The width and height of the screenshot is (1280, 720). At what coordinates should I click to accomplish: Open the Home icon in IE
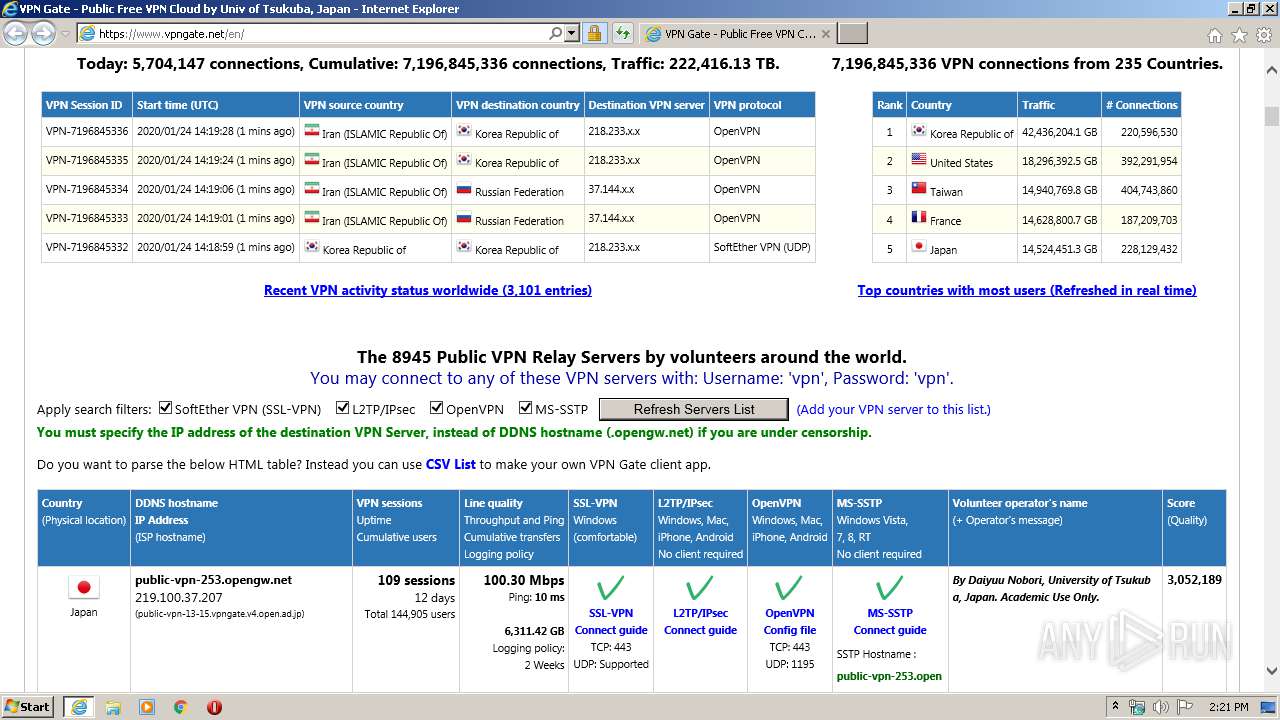pos(1214,34)
